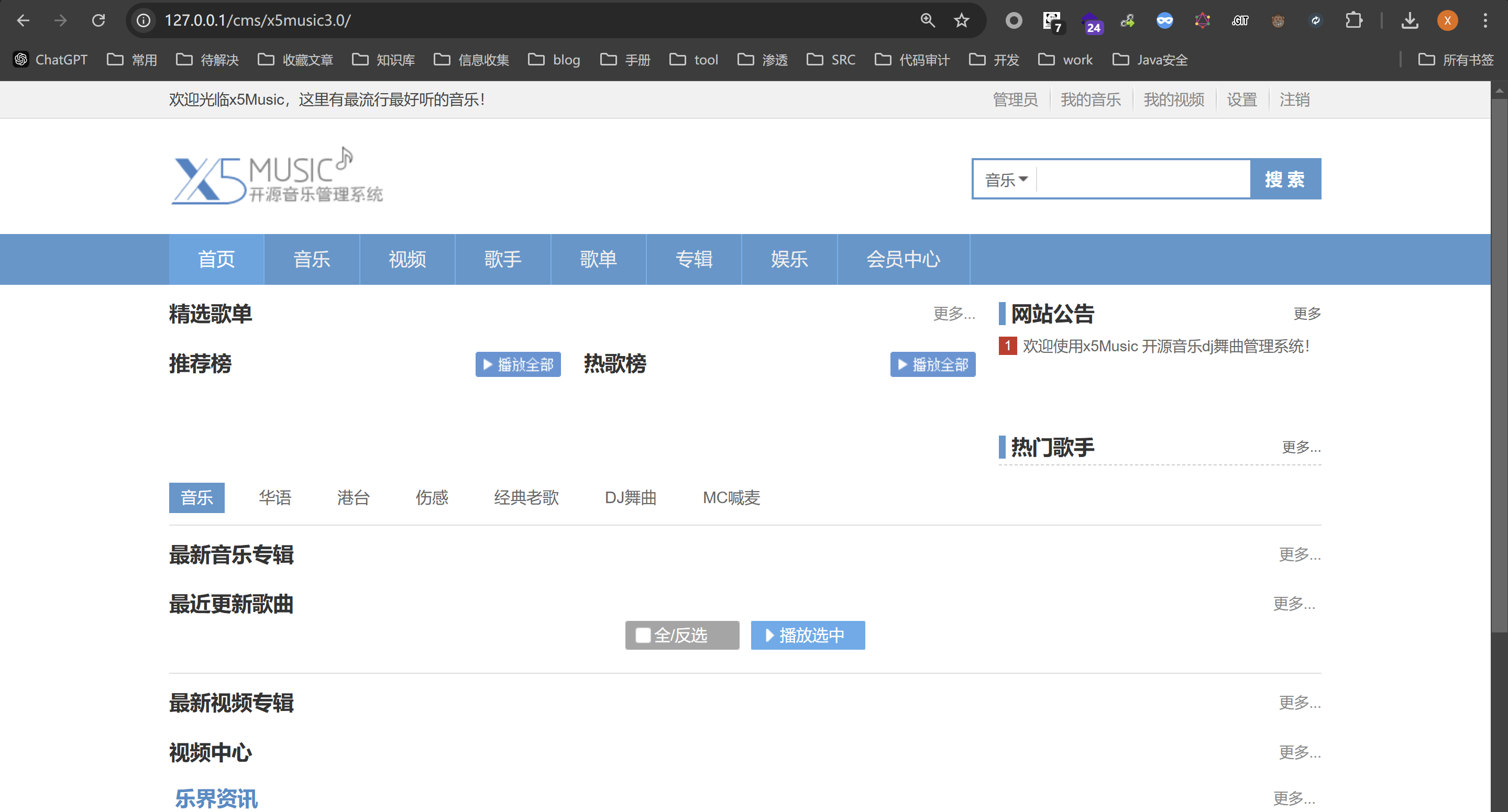Click 播放全部 next to 热歌榜
This screenshot has width=1508, height=812.
[x=932, y=364]
